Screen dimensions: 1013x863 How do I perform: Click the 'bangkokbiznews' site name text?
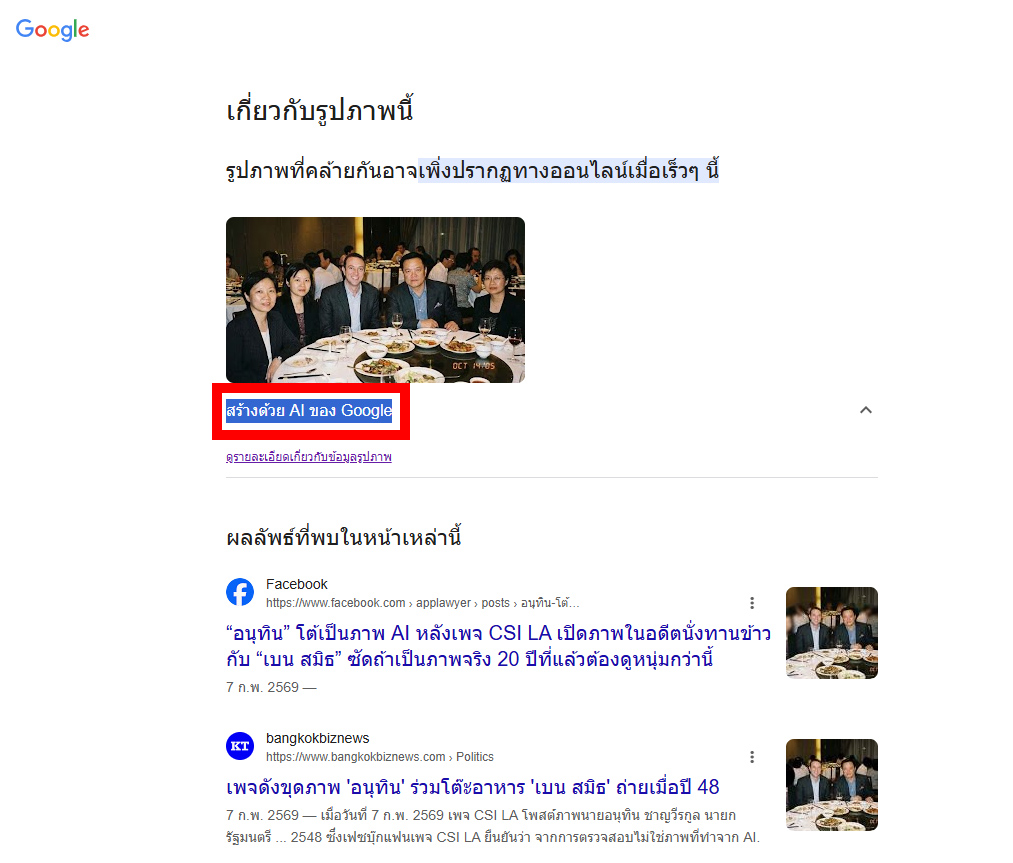coord(318,738)
